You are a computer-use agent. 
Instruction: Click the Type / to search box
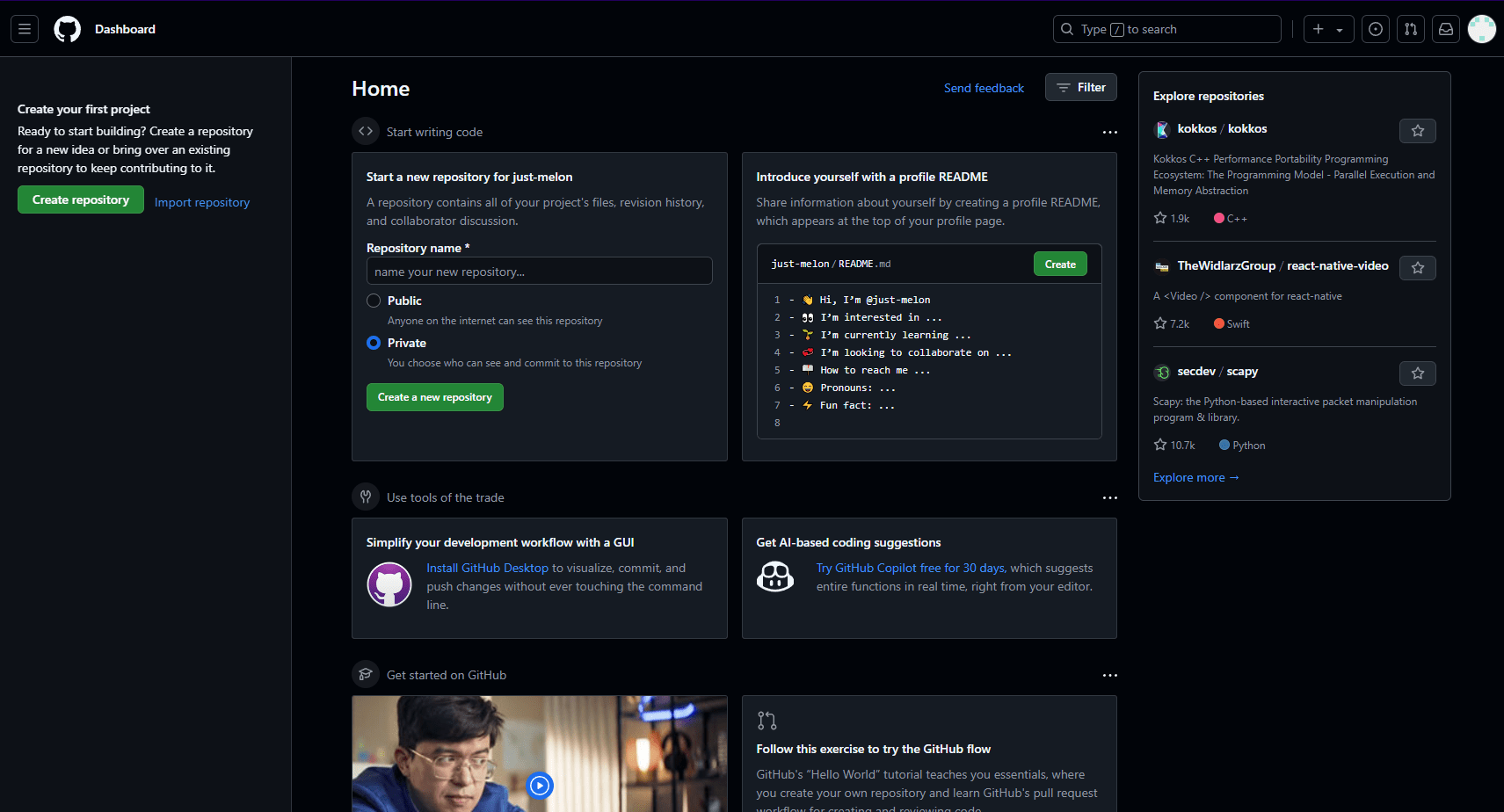(x=1167, y=29)
